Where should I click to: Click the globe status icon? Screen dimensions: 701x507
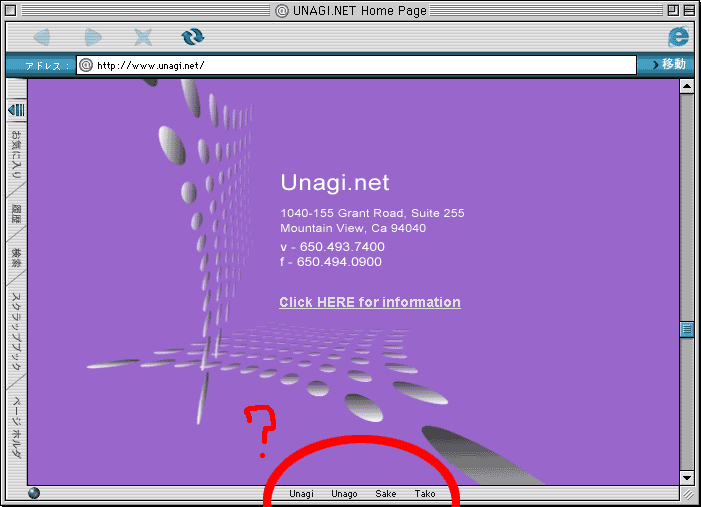pyautogui.click(x=34, y=493)
